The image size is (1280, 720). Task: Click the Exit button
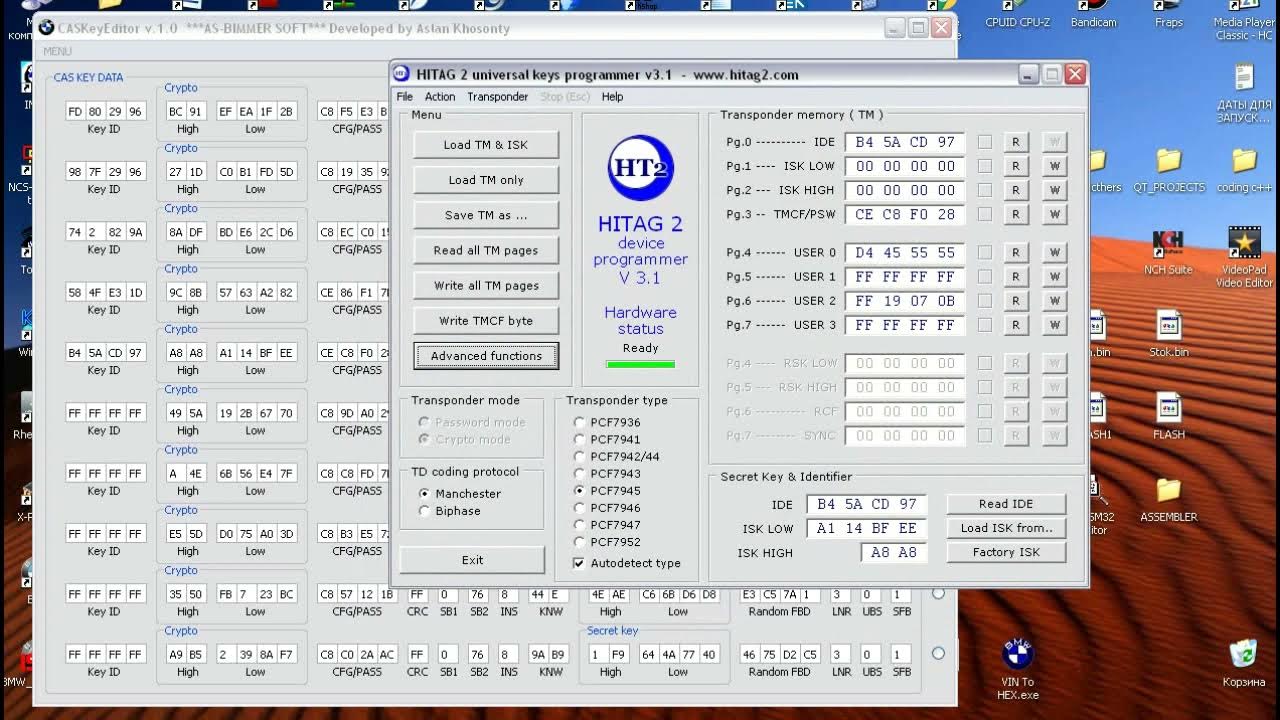(x=472, y=560)
